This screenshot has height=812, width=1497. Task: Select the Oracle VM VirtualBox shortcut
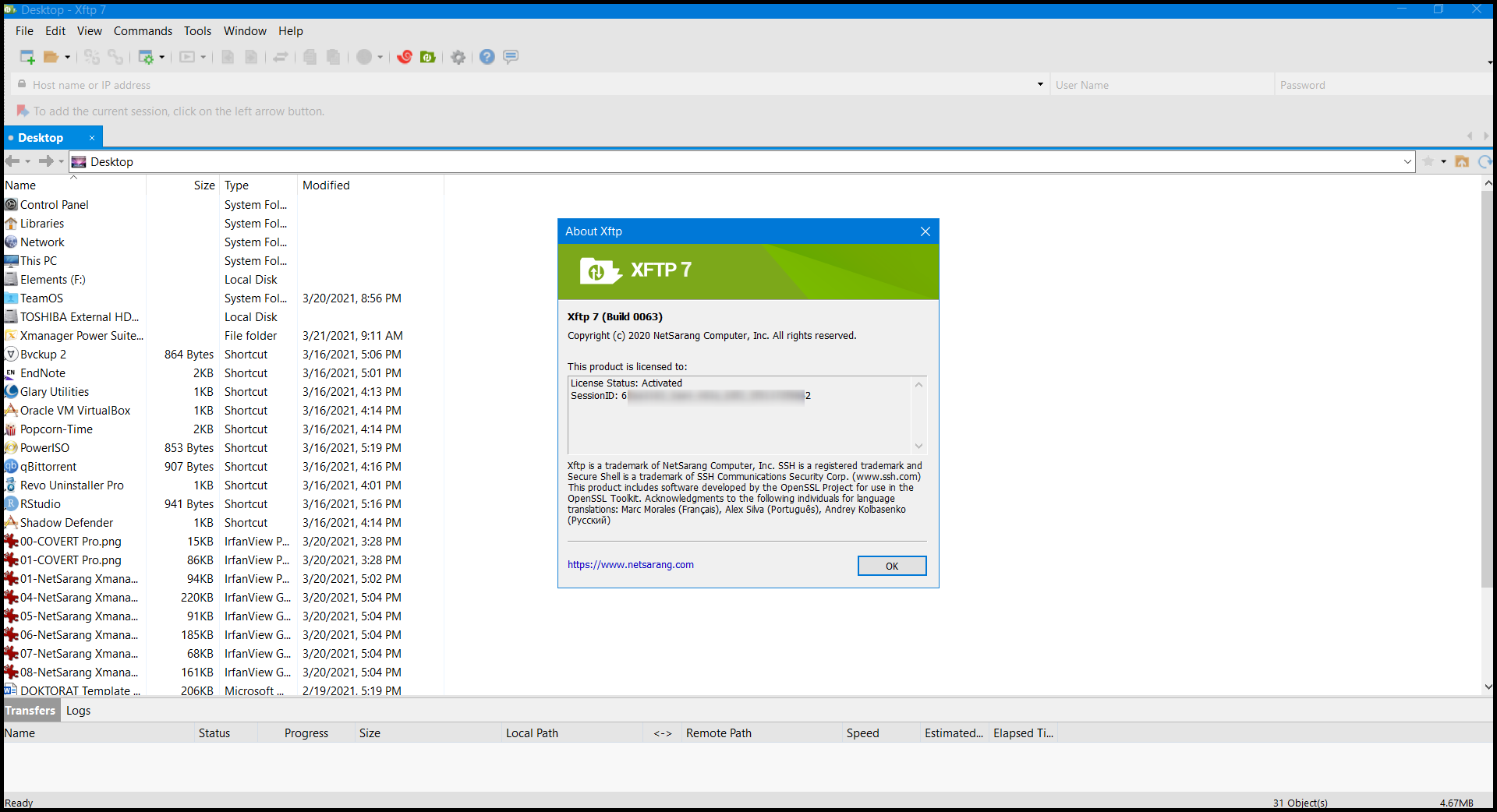tap(75, 411)
